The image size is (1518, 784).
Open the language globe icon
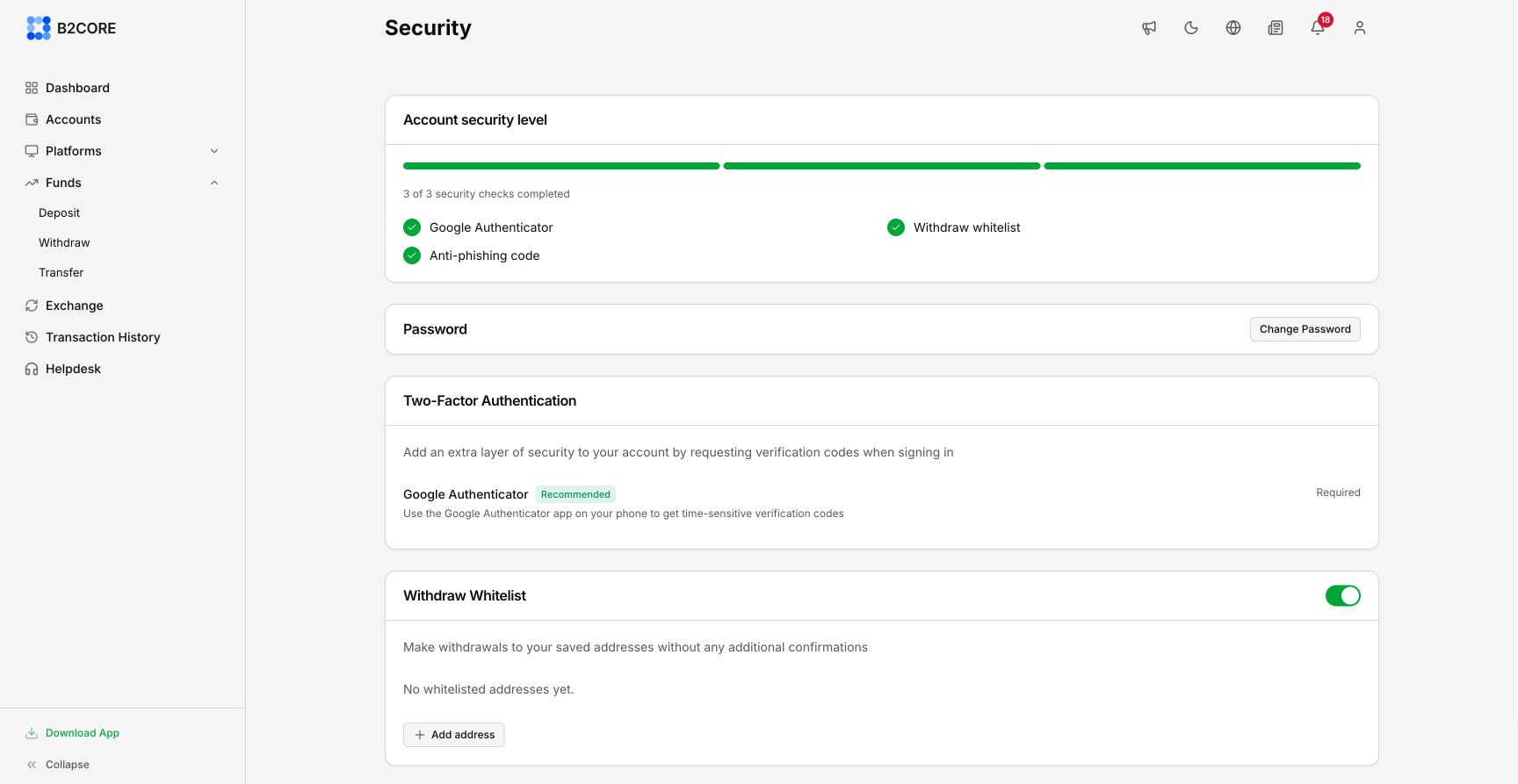(x=1233, y=28)
